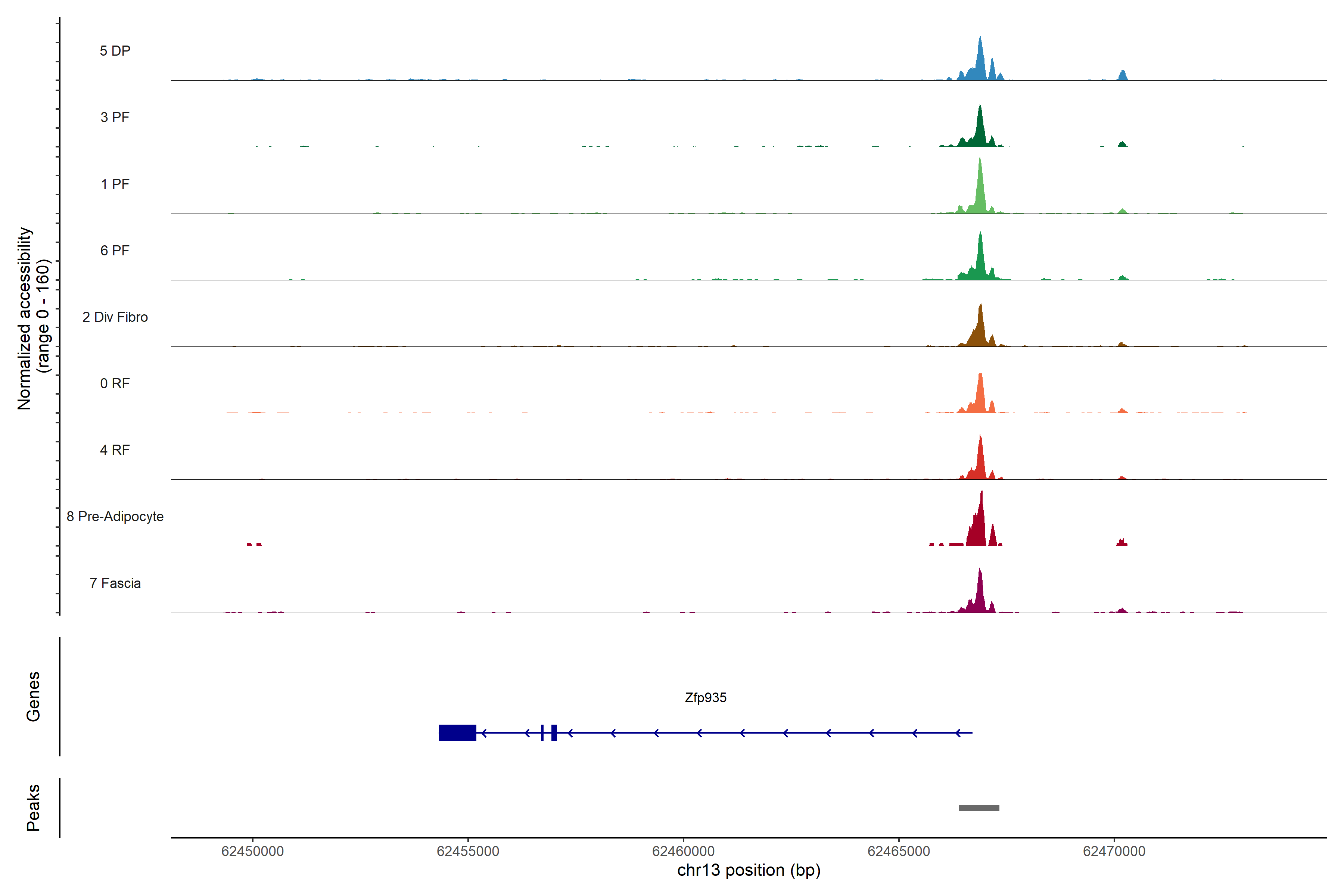This screenshot has height=896, width=1344.
Task: Click the gray peak region bar
Action: [979, 808]
